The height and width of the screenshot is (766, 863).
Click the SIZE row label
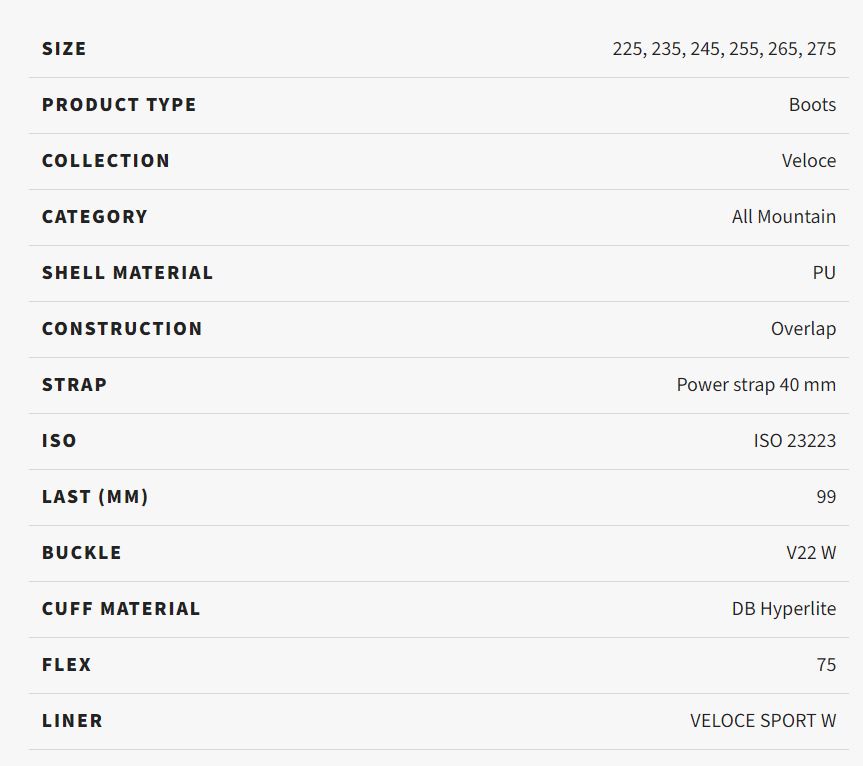tap(64, 49)
